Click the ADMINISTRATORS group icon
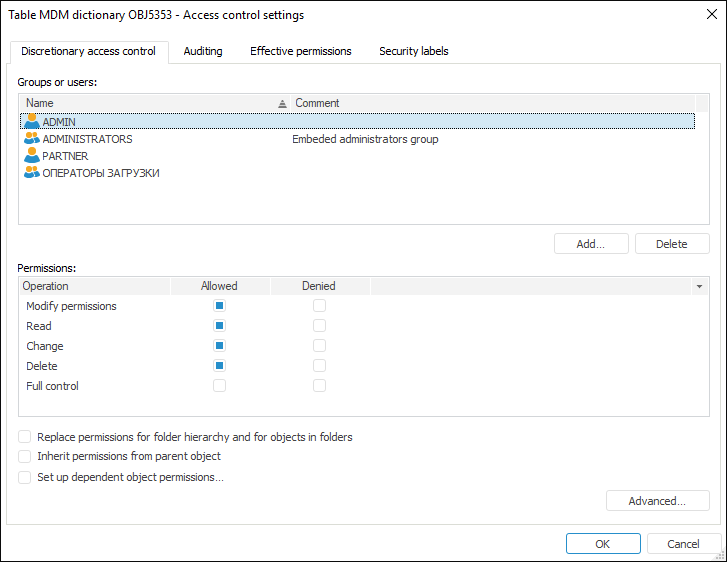The image size is (727, 562). (32, 139)
